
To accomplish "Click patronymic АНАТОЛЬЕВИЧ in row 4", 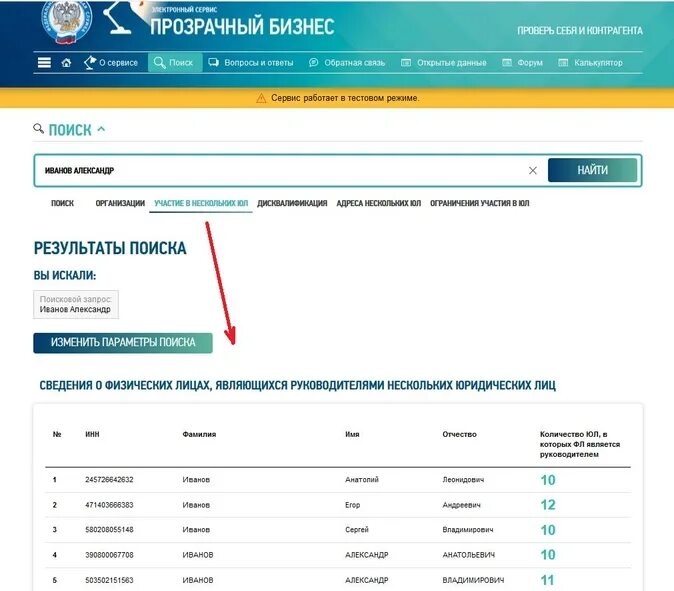I will [x=469, y=555].
